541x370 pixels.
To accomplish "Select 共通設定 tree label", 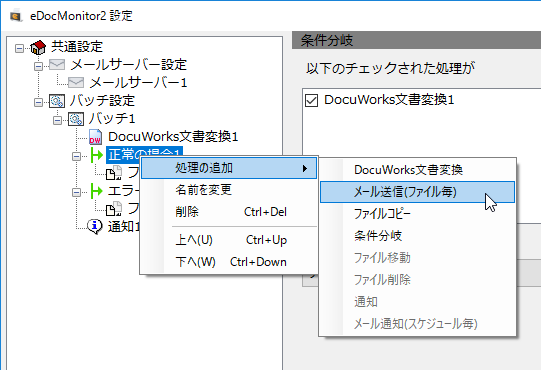I will [x=77, y=47].
